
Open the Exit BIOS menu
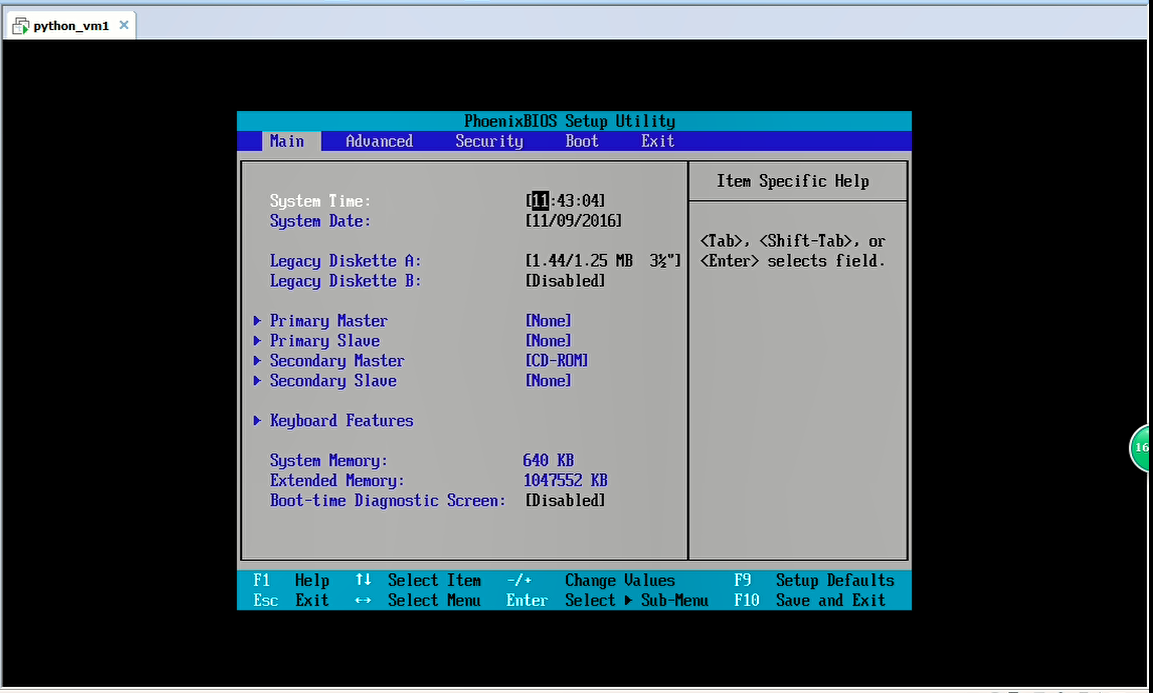(x=657, y=141)
